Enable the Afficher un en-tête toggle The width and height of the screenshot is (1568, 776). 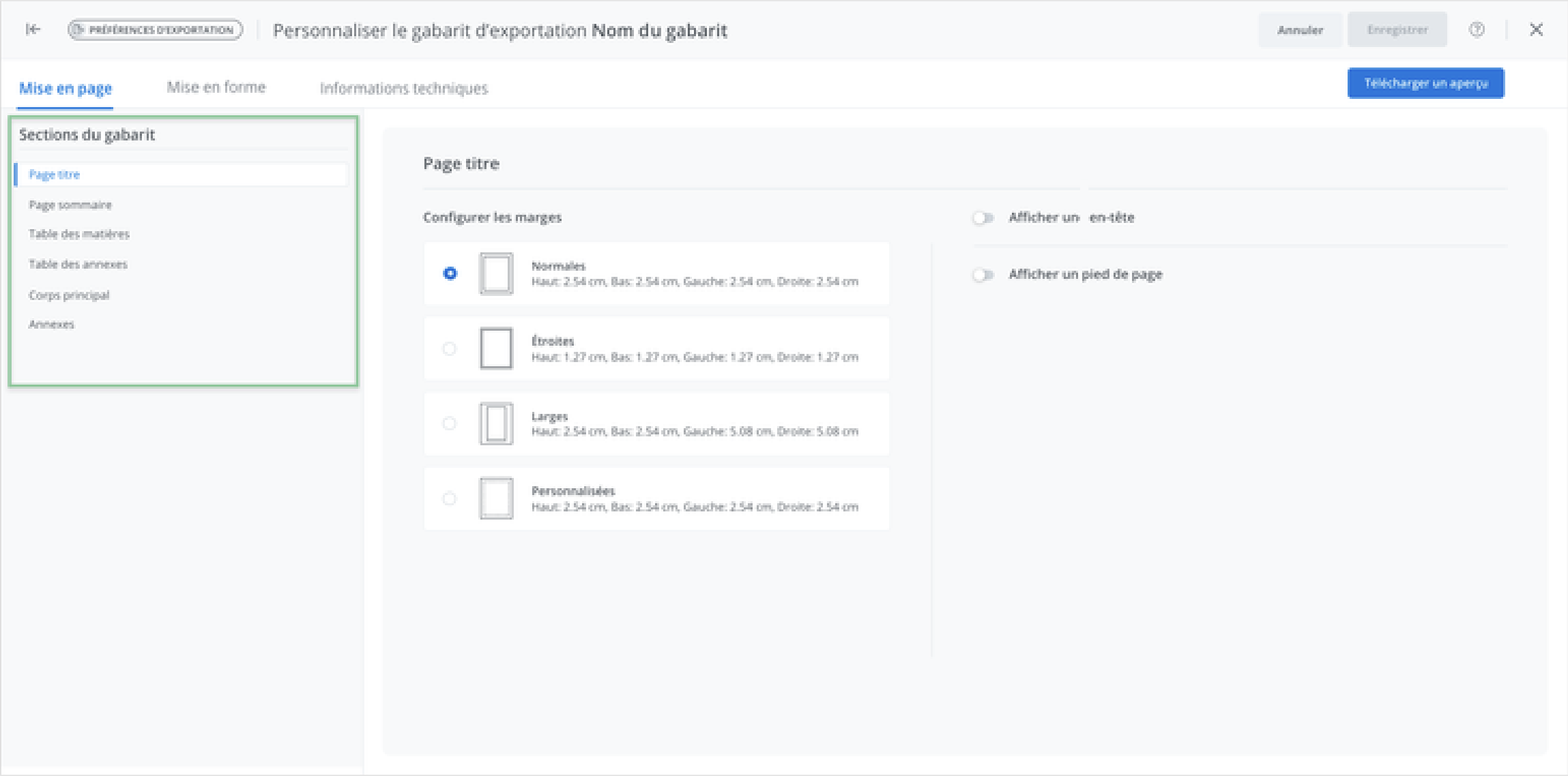(983, 218)
